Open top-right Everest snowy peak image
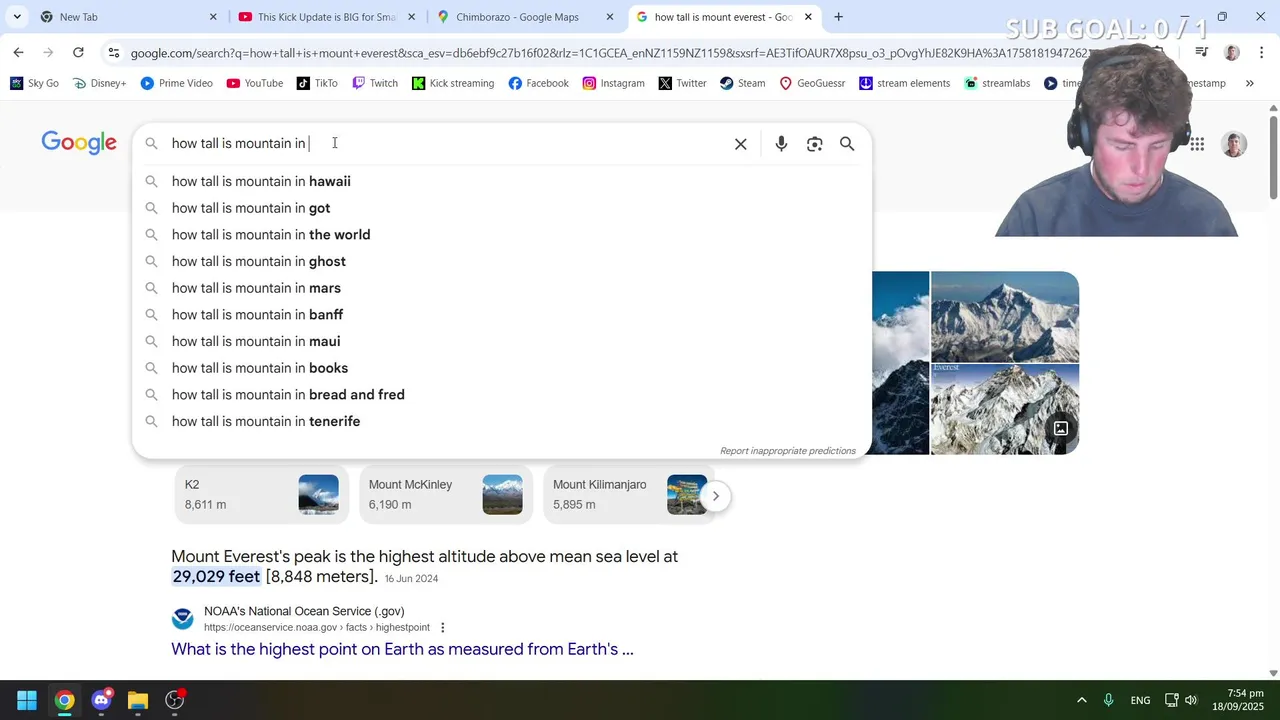 1005,316
